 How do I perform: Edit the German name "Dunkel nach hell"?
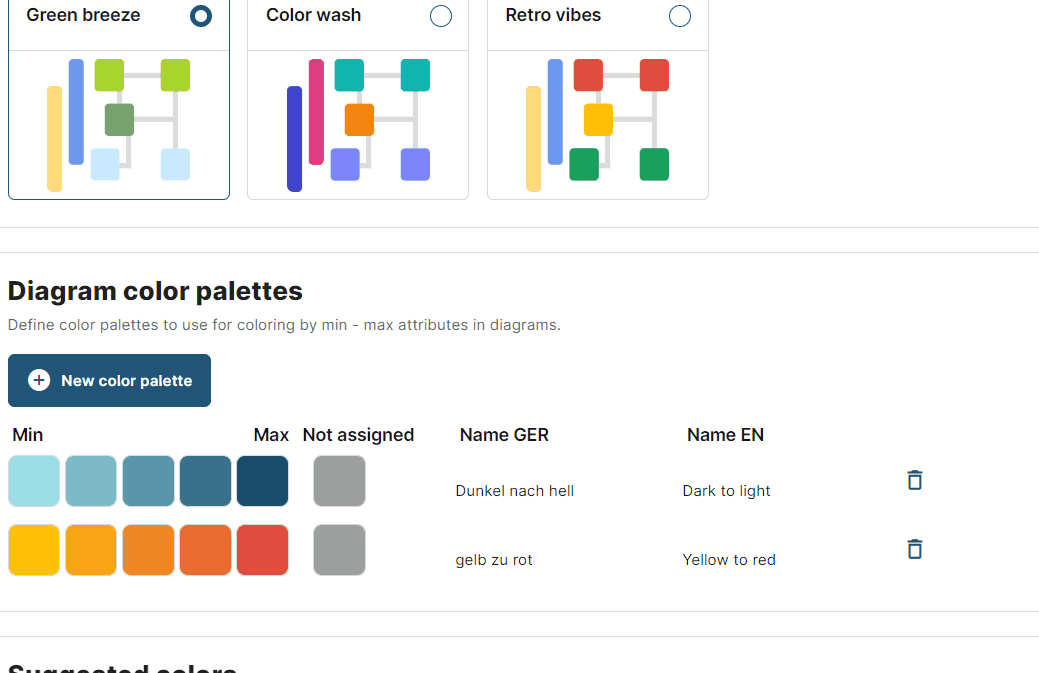coord(514,490)
